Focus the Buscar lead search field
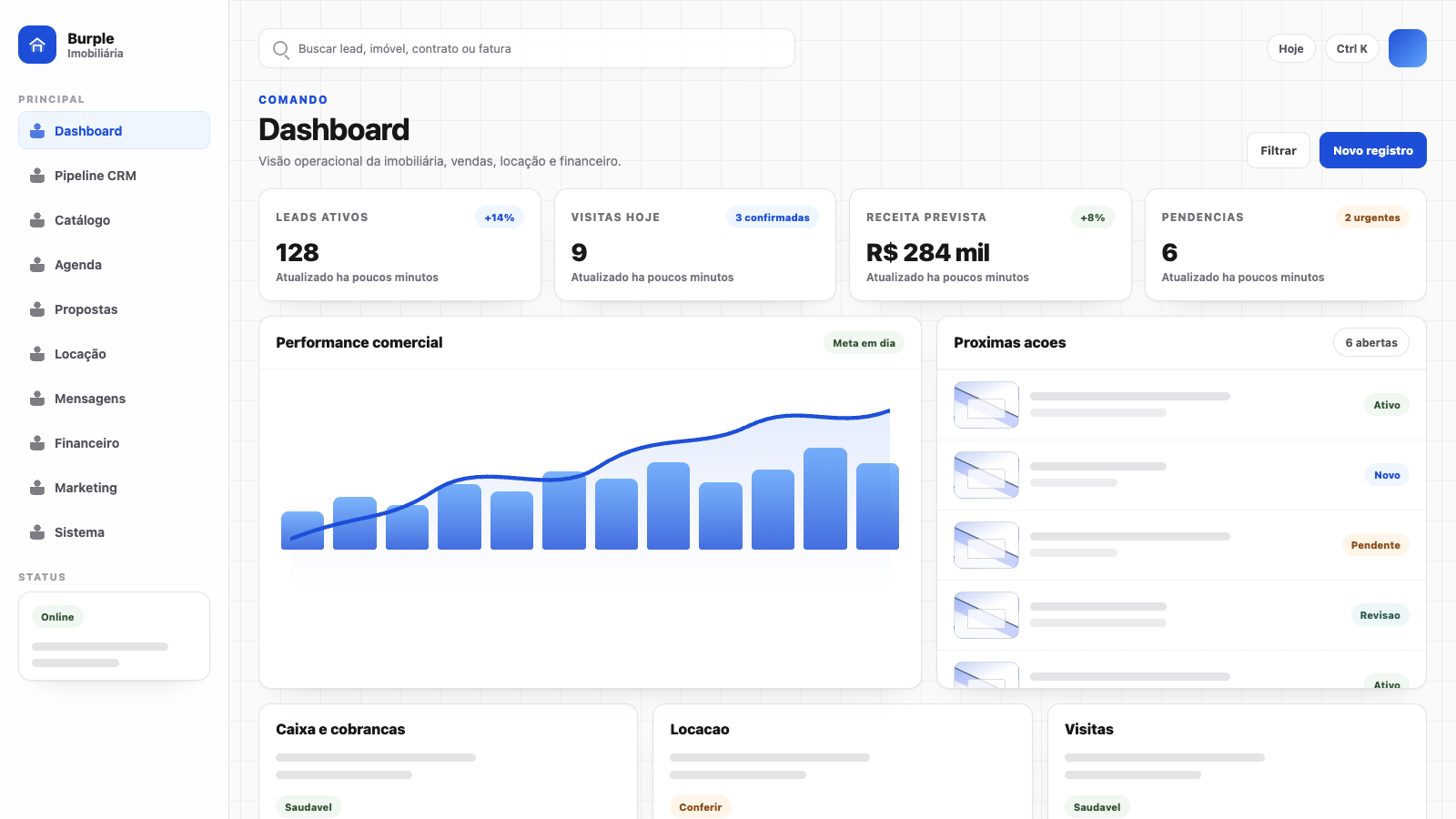This screenshot has width=1456, height=819. coord(527,48)
